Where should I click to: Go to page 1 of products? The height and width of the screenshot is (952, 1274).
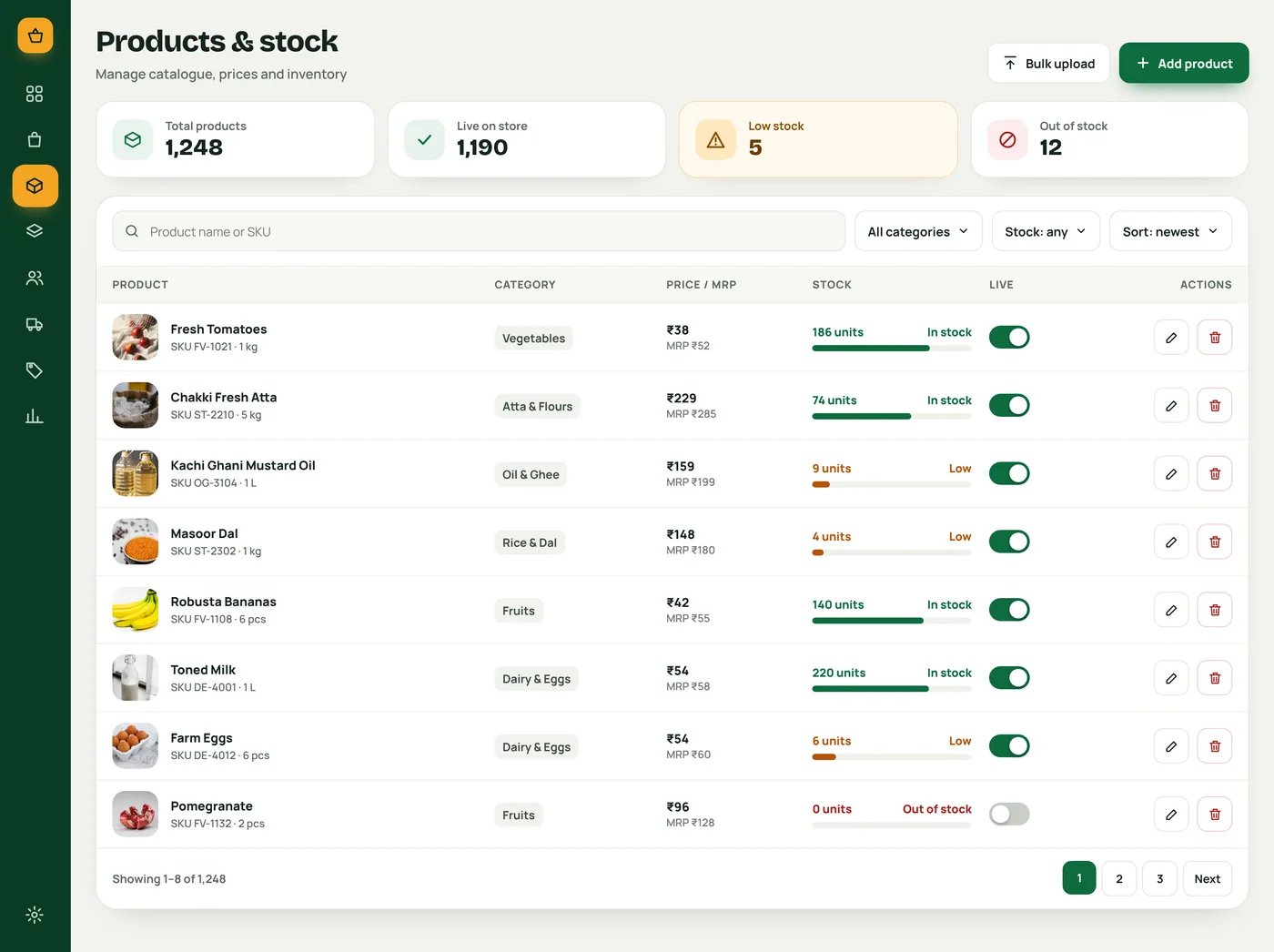pyautogui.click(x=1079, y=878)
